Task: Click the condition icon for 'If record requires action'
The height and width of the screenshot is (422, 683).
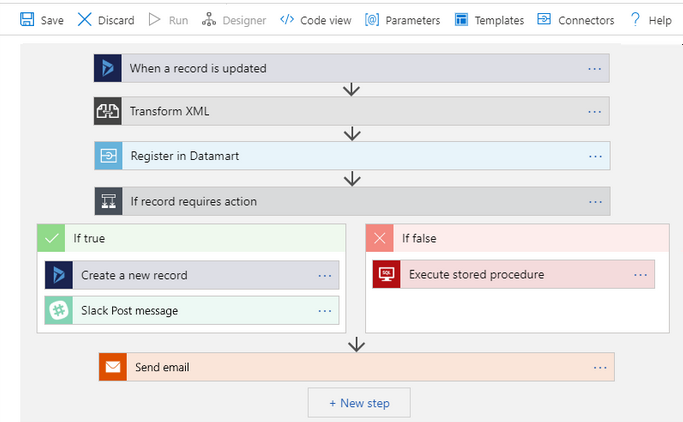Action: [x=108, y=201]
